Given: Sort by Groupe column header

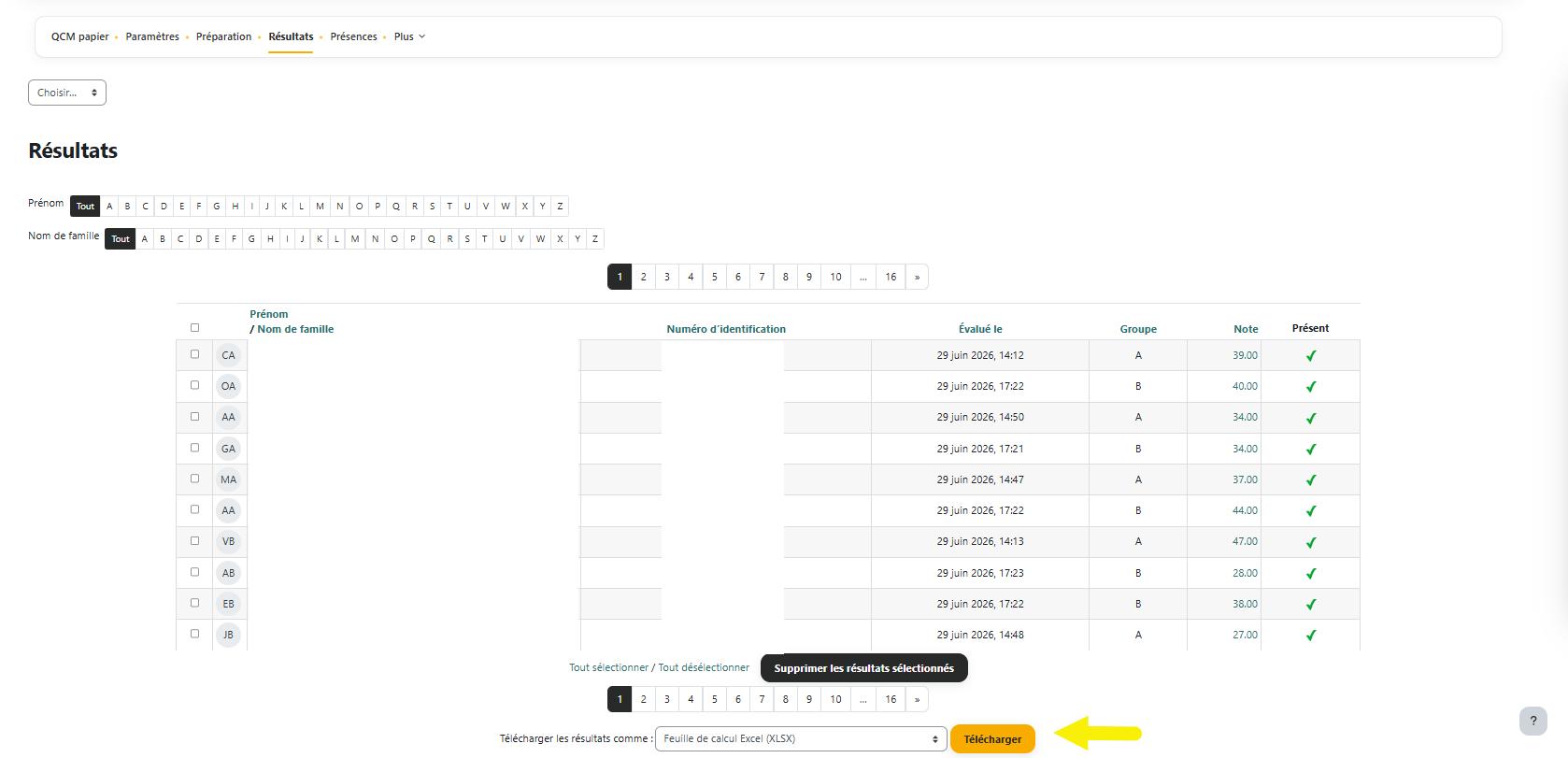Looking at the screenshot, I should 1138,329.
